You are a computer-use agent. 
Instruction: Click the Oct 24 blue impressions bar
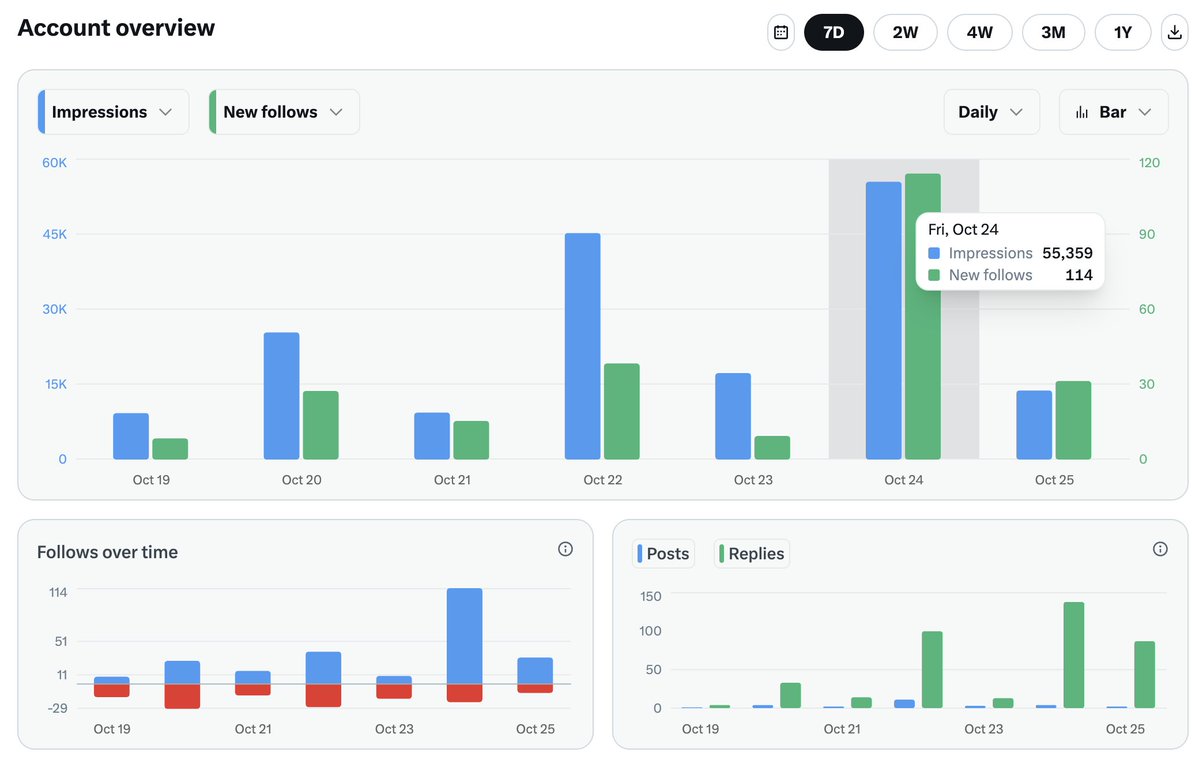coord(883,321)
